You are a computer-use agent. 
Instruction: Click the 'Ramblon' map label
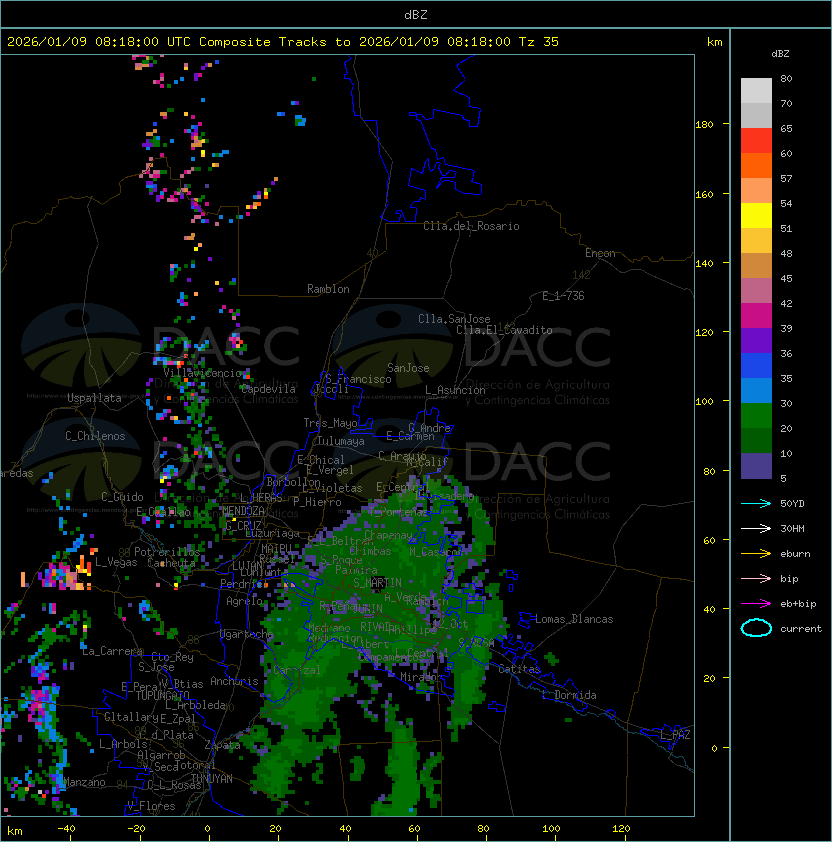(328, 289)
